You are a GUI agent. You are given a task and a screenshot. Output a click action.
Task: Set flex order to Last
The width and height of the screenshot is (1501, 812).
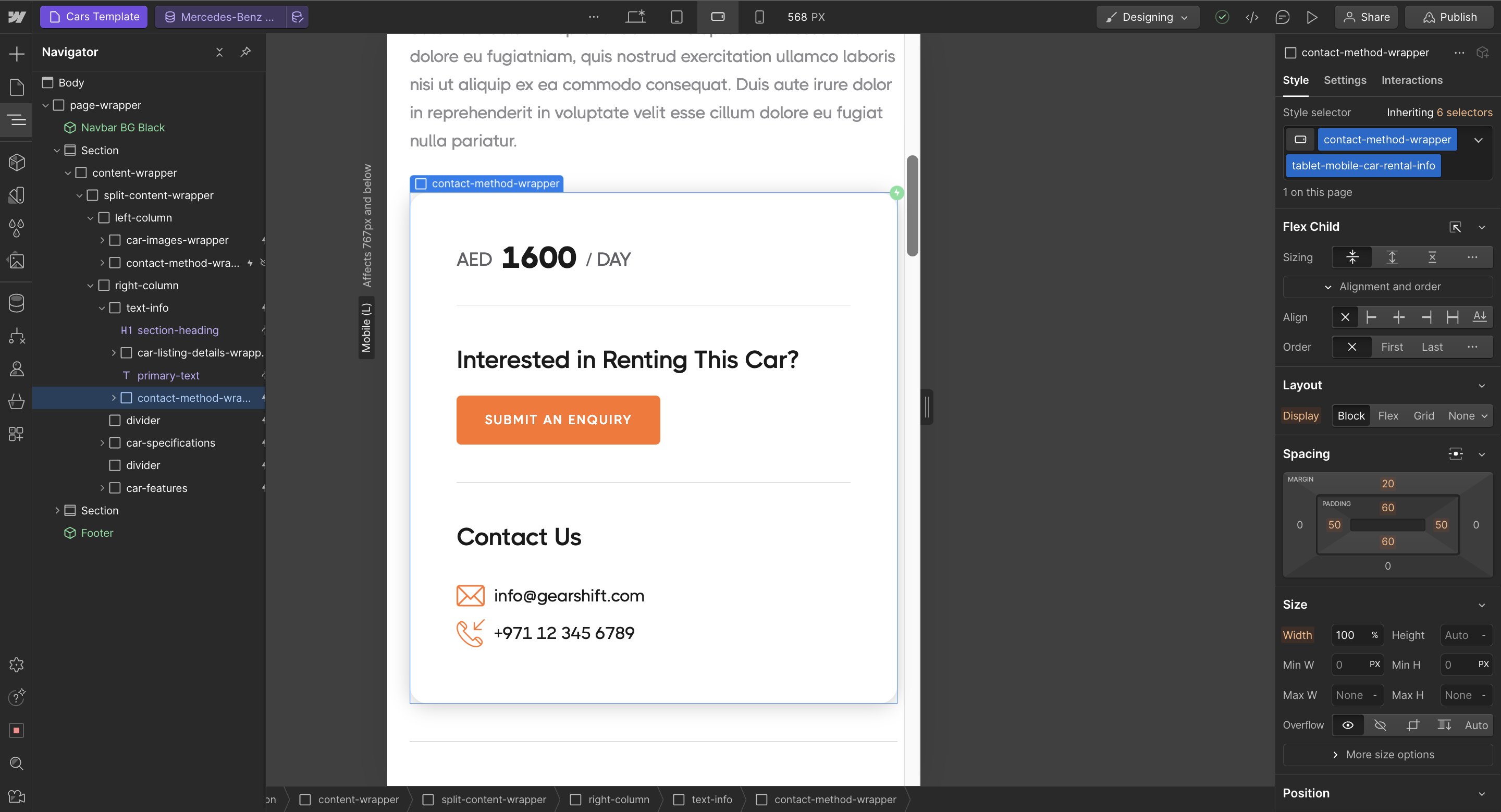point(1432,347)
